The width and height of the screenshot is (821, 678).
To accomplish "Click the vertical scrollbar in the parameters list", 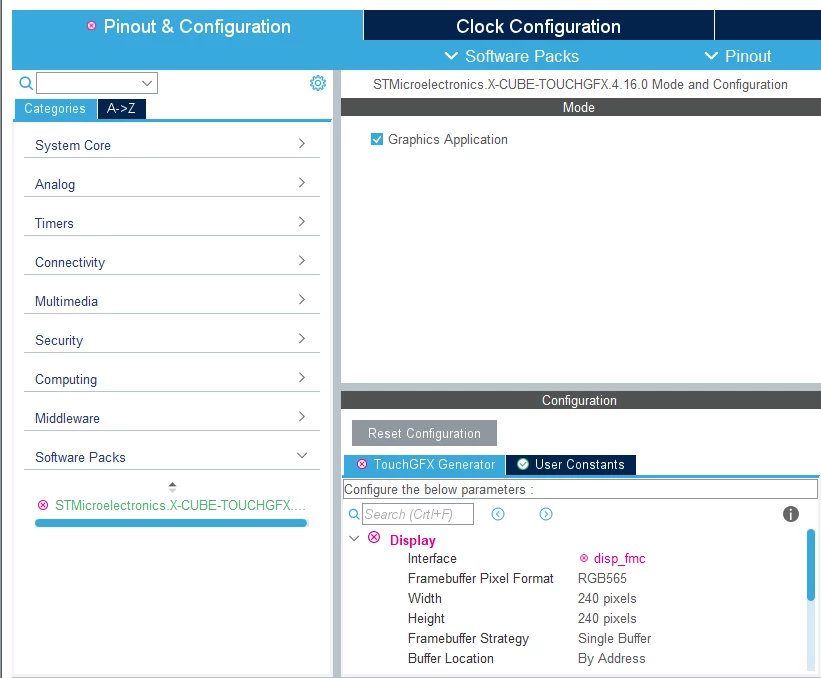I will 811,565.
